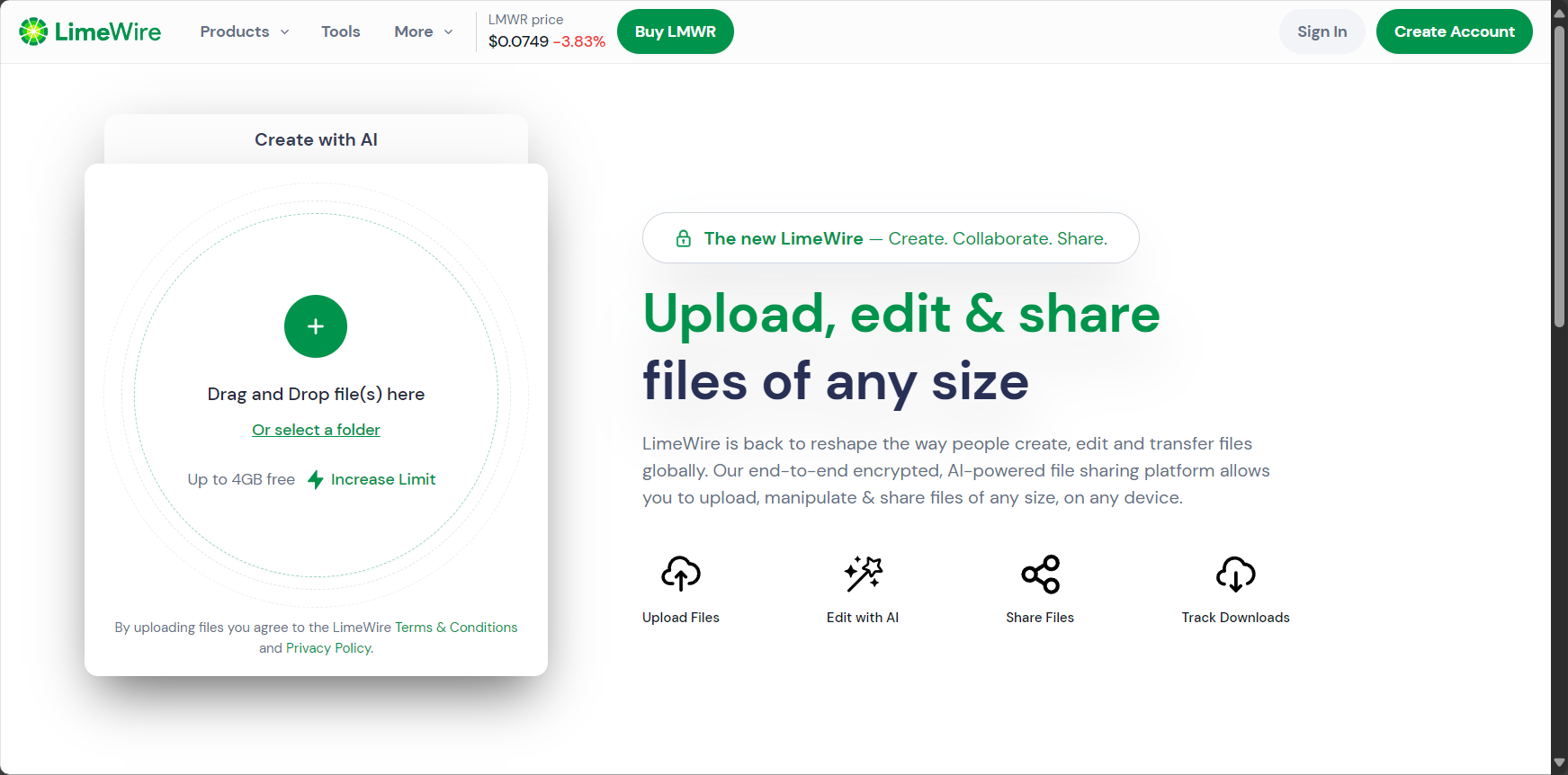
Task: Open the Terms & Conditions link
Action: click(x=456, y=628)
